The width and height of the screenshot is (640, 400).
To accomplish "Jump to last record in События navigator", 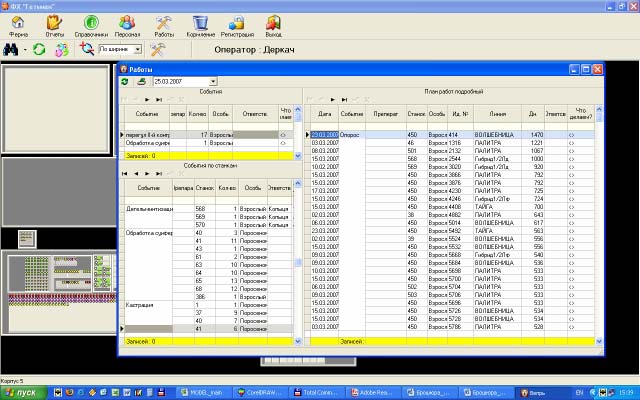I will pyautogui.click(x=159, y=100).
